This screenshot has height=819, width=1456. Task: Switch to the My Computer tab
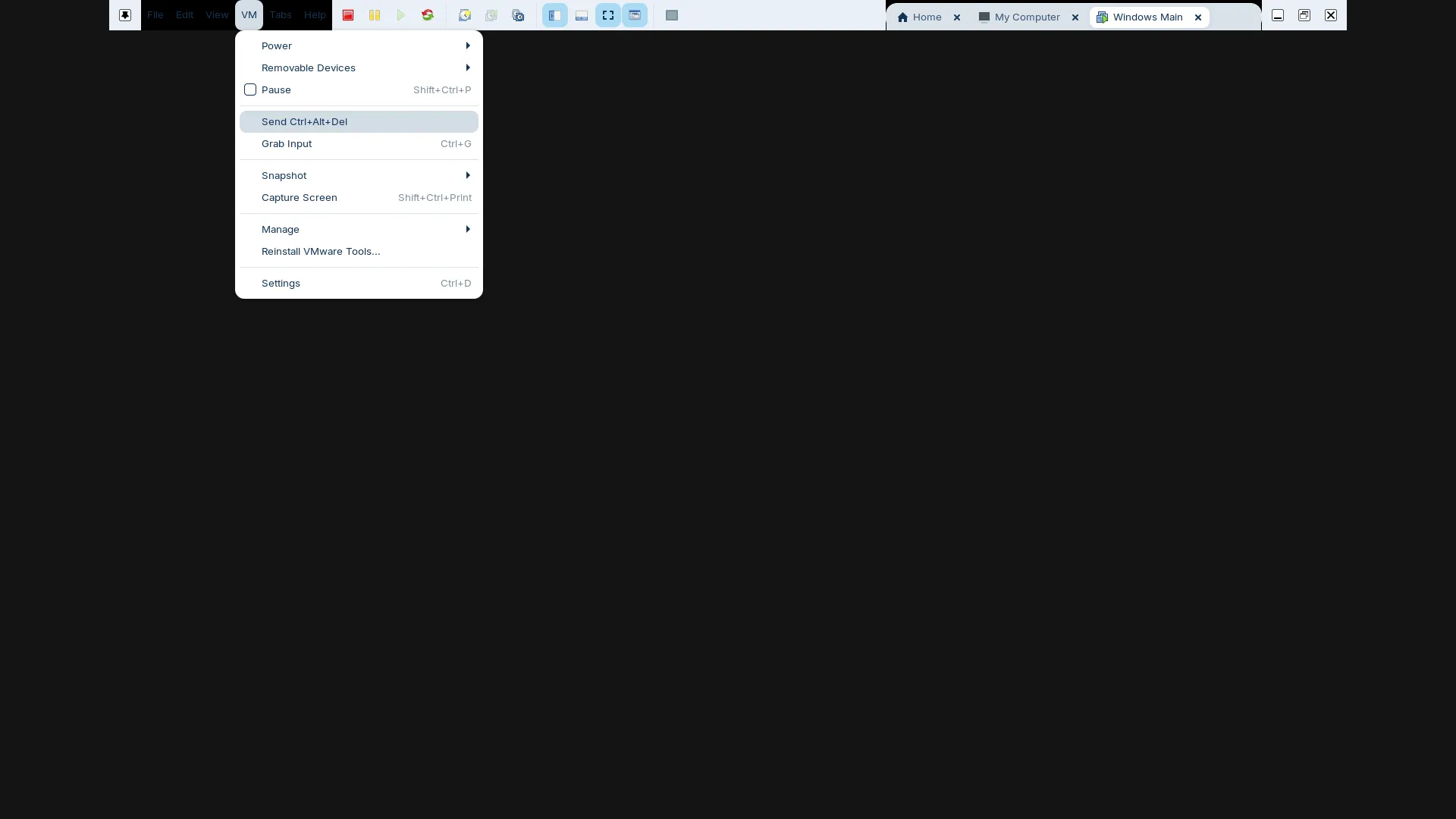1027,17
